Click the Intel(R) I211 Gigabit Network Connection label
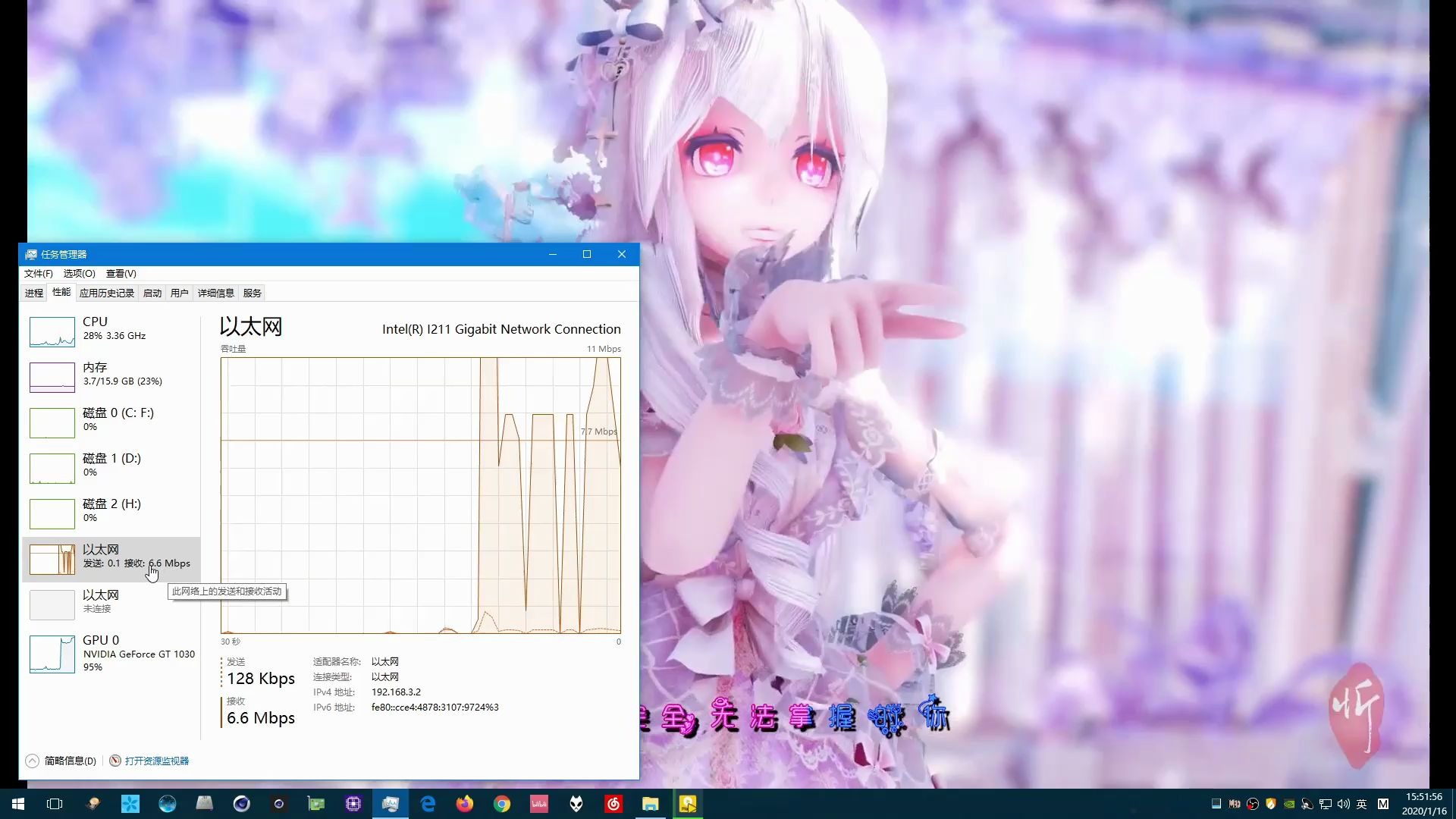The width and height of the screenshot is (1456, 819). (x=501, y=329)
